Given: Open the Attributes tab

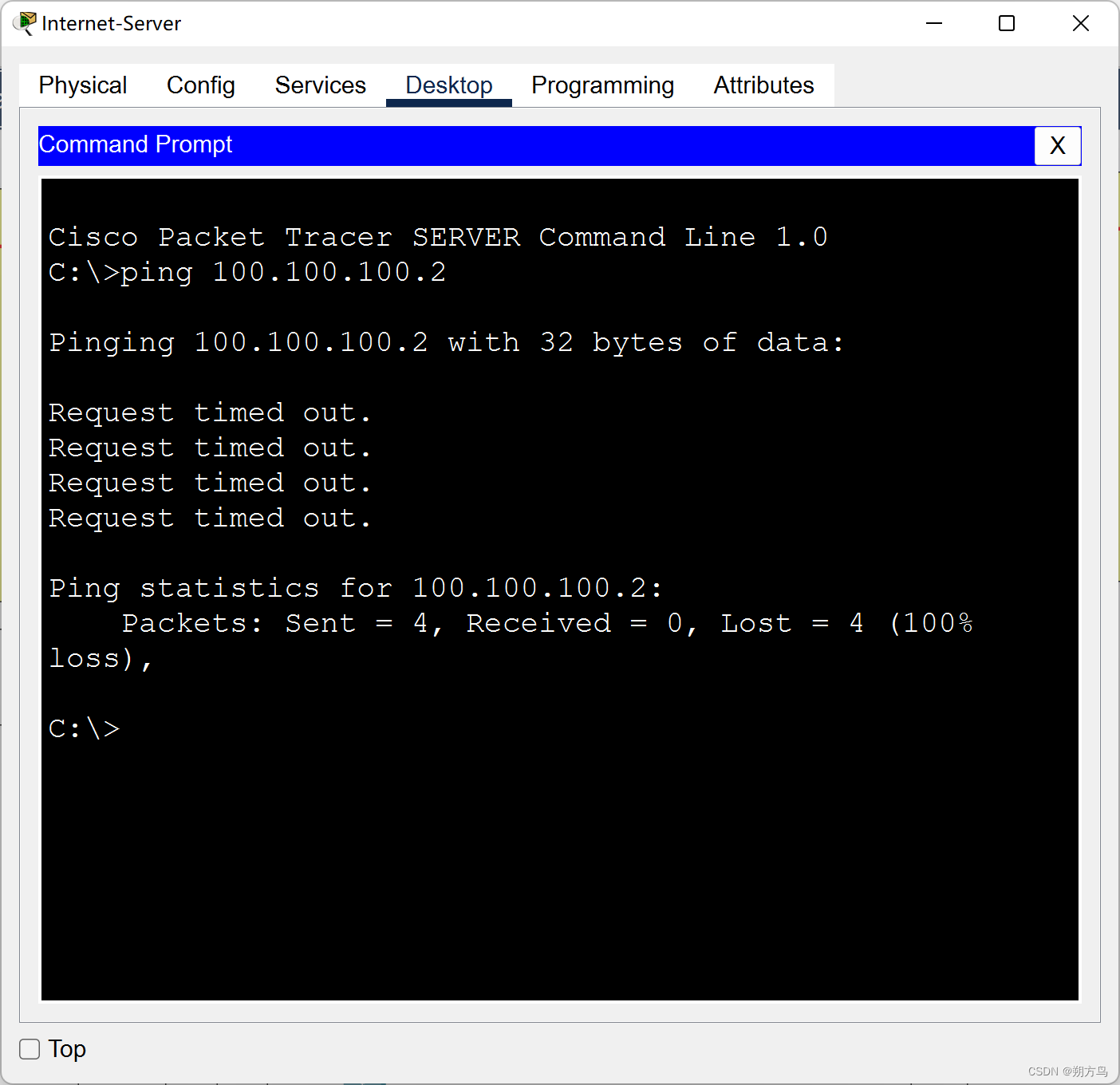Looking at the screenshot, I should (x=764, y=85).
